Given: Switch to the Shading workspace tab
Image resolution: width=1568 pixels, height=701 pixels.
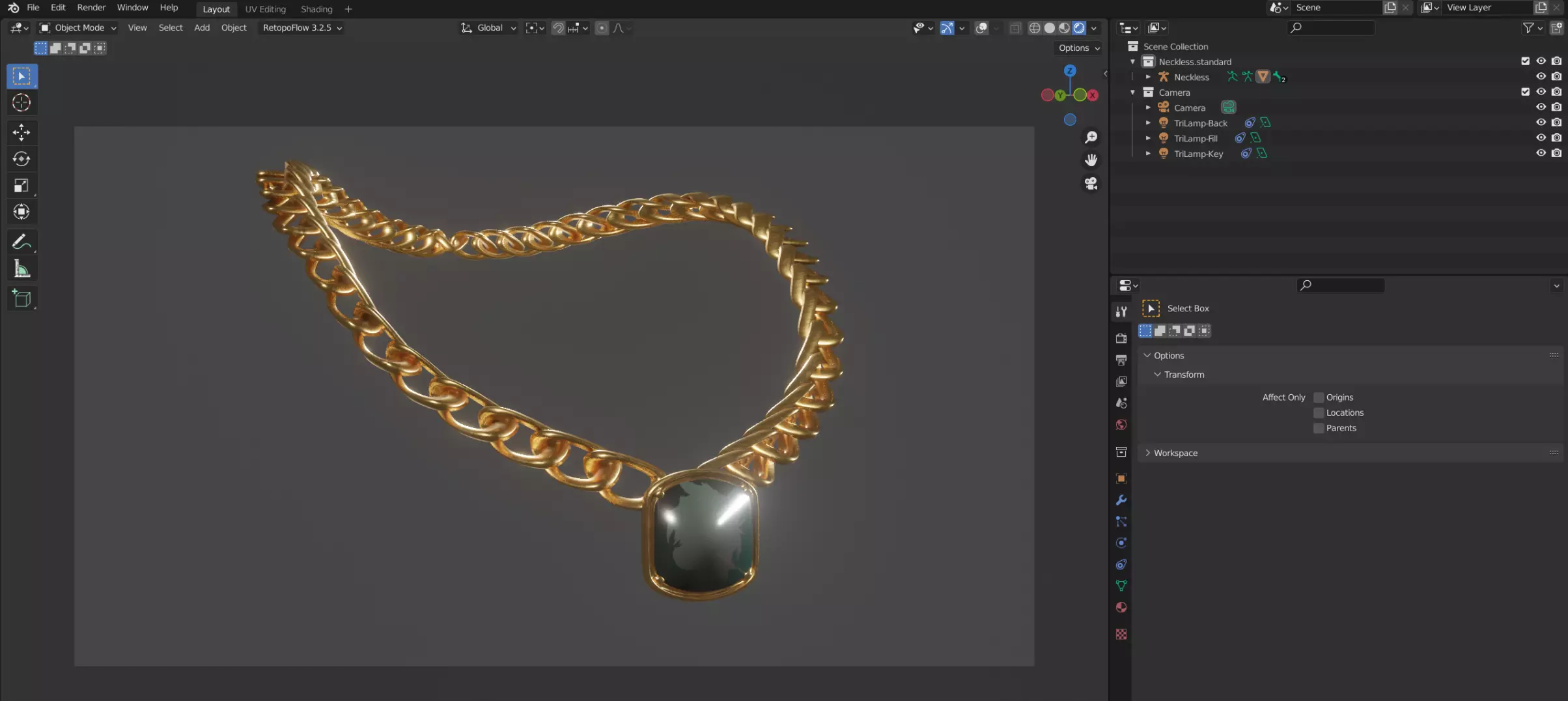Looking at the screenshot, I should tap(316, 9).
